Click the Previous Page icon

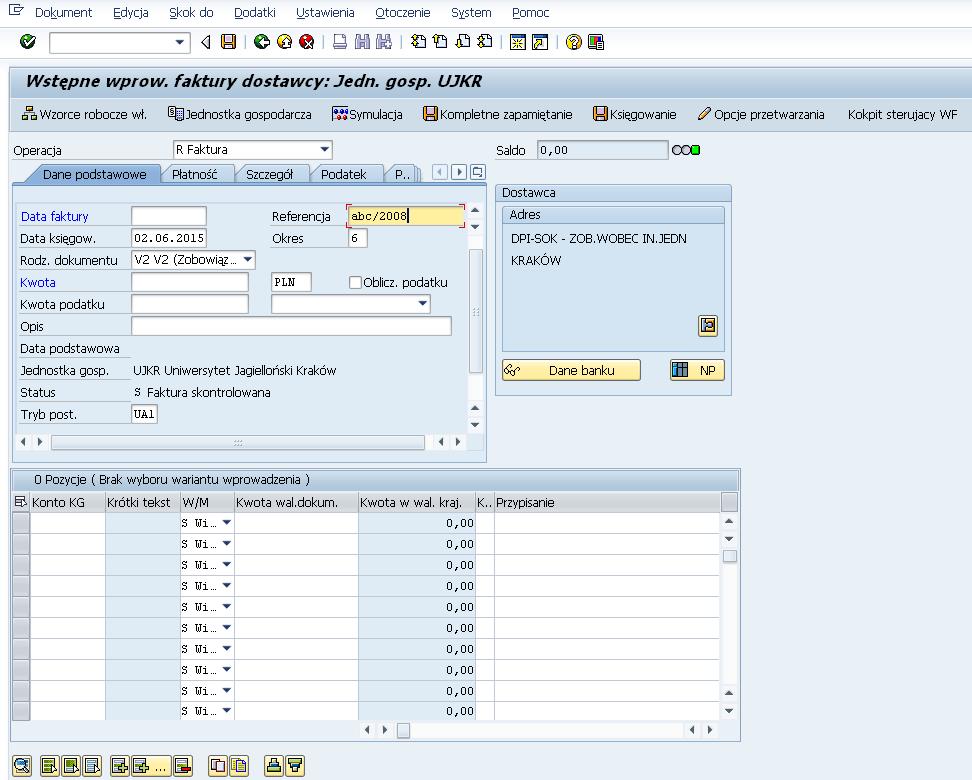(440, 42)
